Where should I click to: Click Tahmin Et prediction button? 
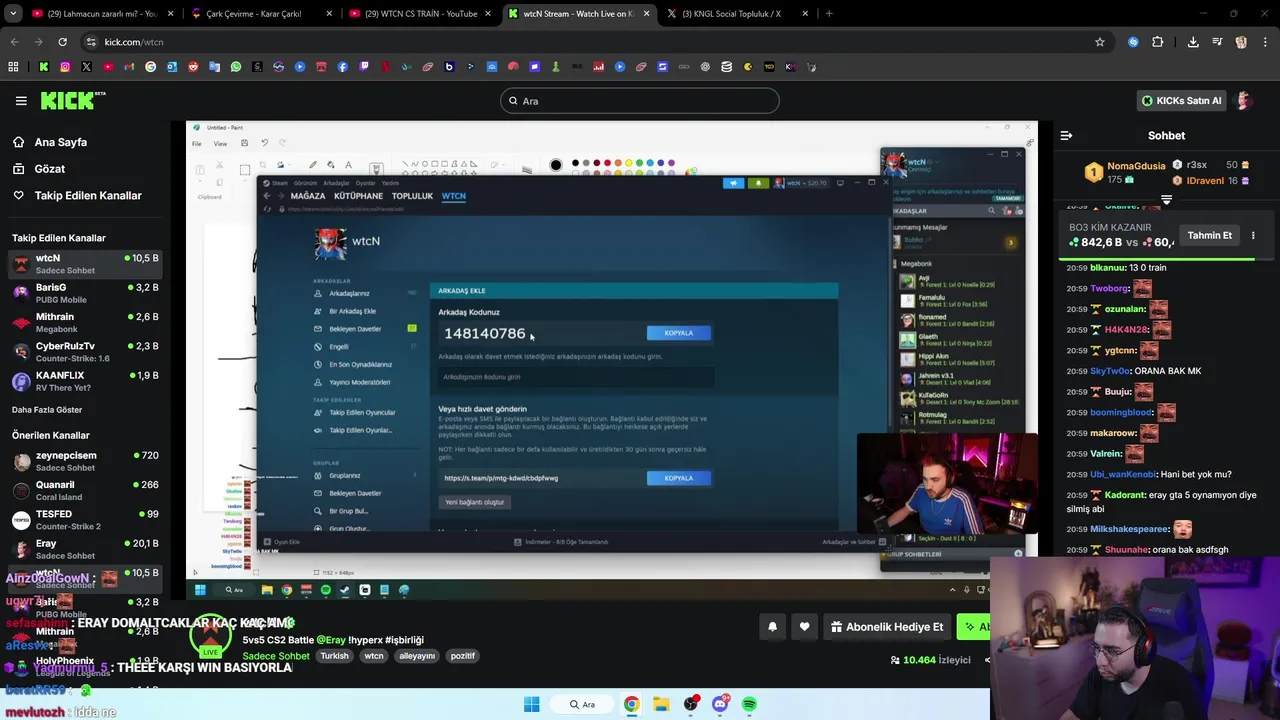tap(1209, 236)
